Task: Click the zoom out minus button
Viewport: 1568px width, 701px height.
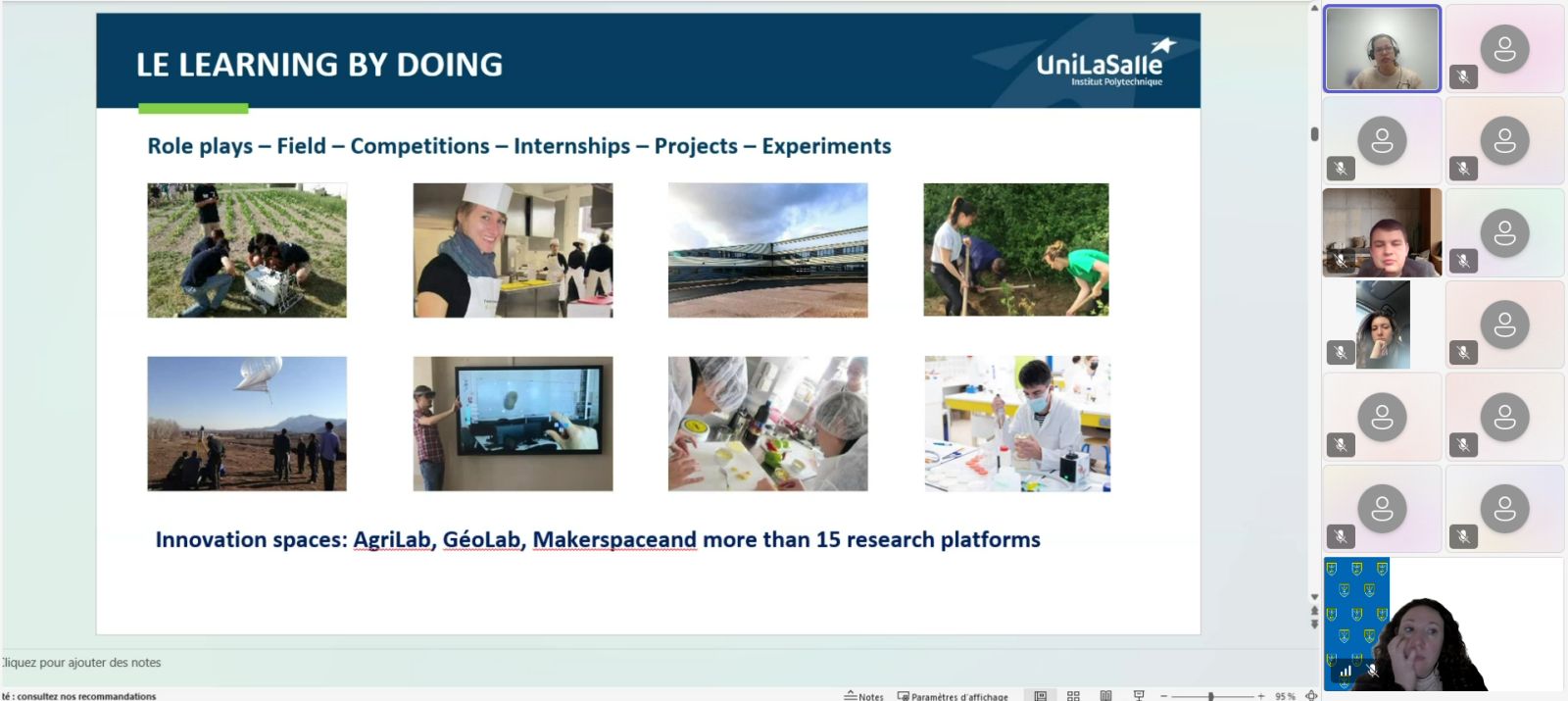Action: coord(1163,696)
